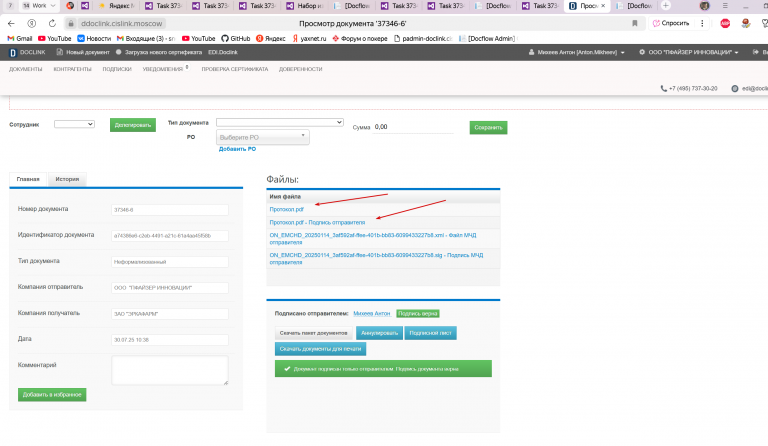Open the Новости bookmark

94,39
